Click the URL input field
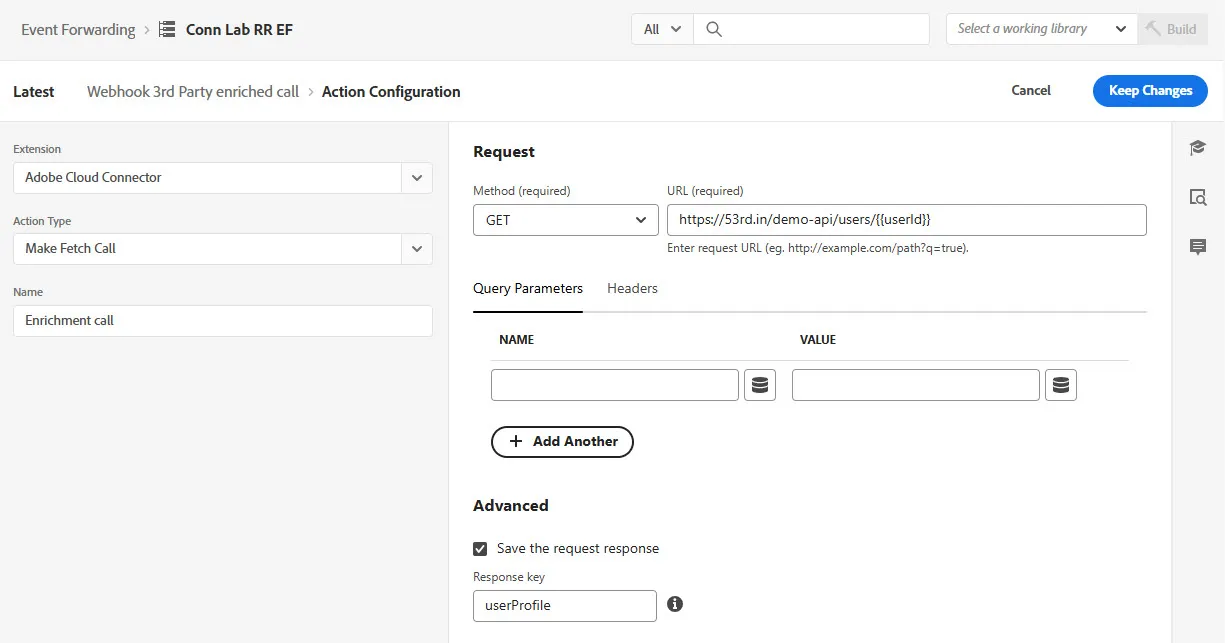The width and height of the screenshot is (1225, 643). (907, 220)
